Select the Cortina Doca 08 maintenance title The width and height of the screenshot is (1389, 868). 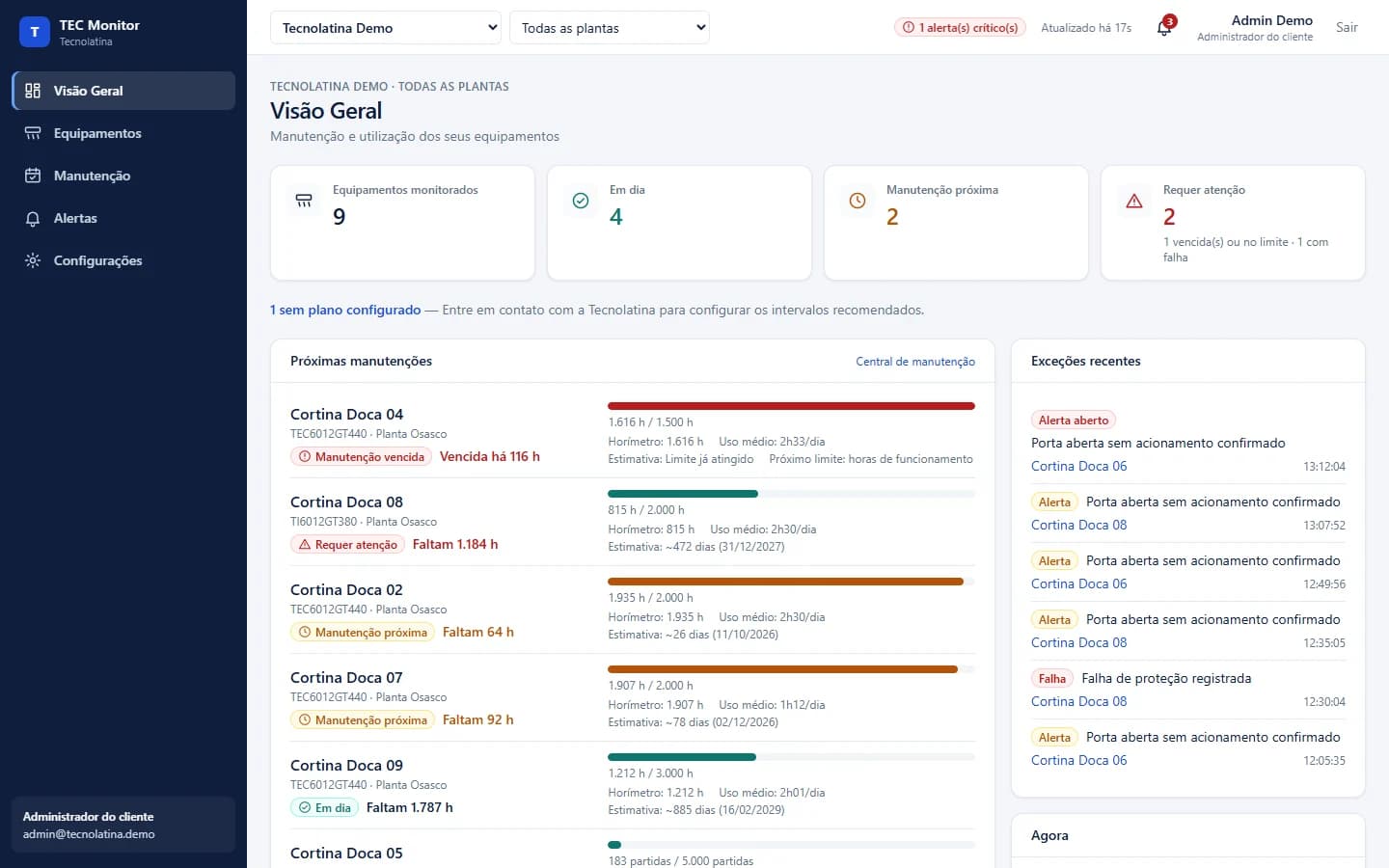[346, 502]
